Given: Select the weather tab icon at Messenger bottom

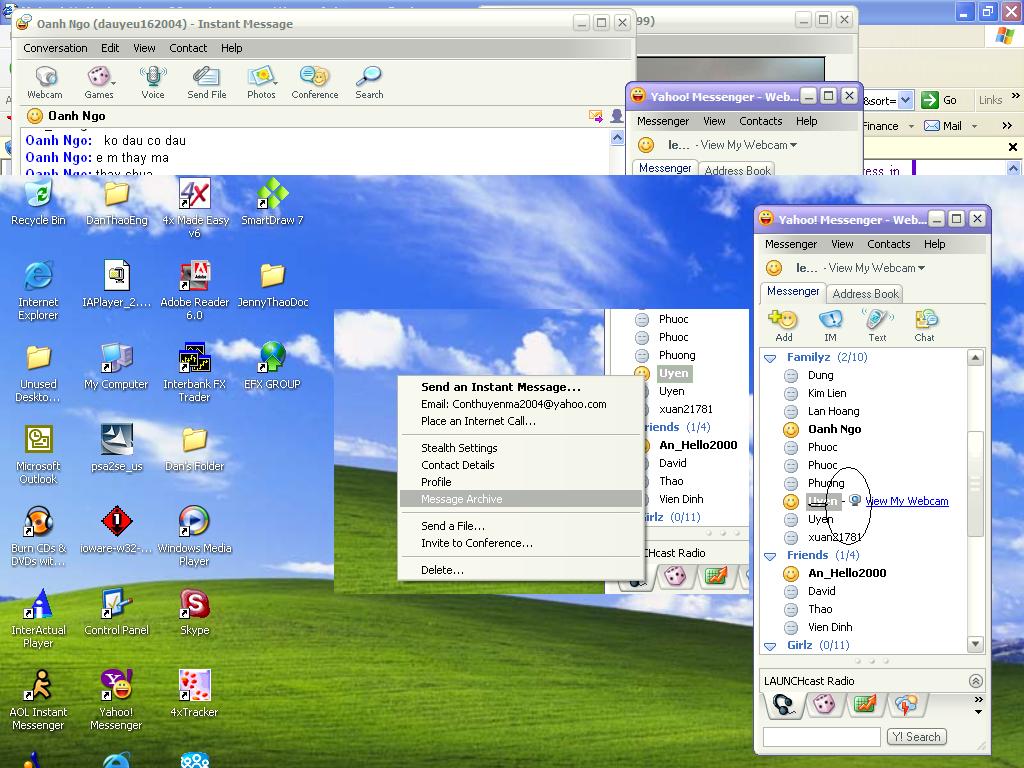Looking at the screenshot, I should click(x=906, y=705).
